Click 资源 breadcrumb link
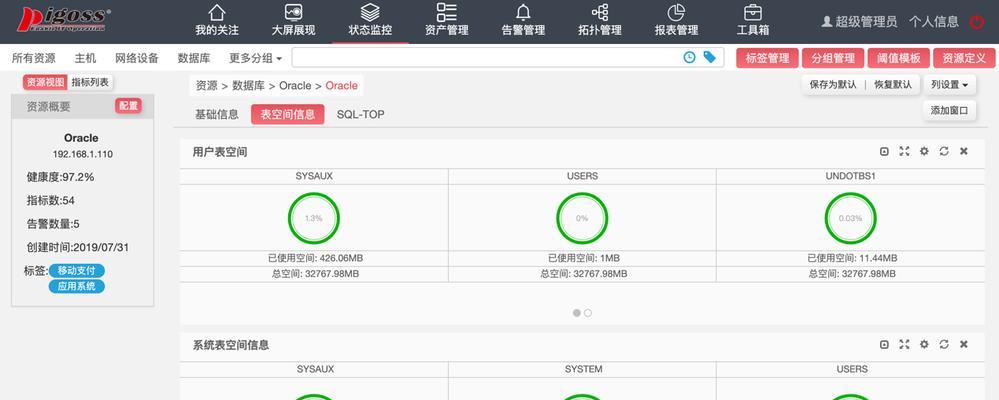The height and width of the screenshot is (400, 999). click(206, 86)
